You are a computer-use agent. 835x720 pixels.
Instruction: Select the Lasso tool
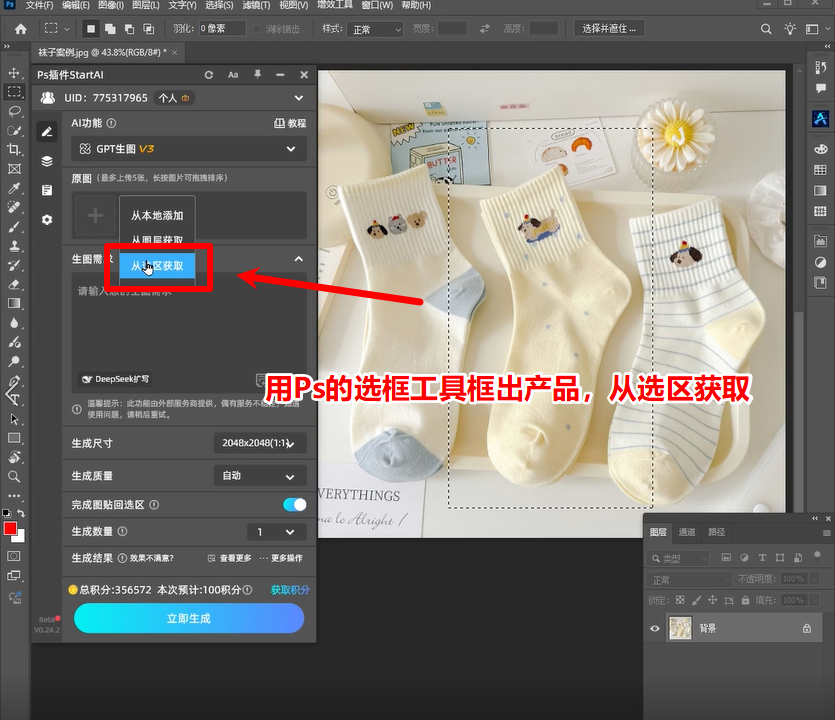click(x=14, y=111)
